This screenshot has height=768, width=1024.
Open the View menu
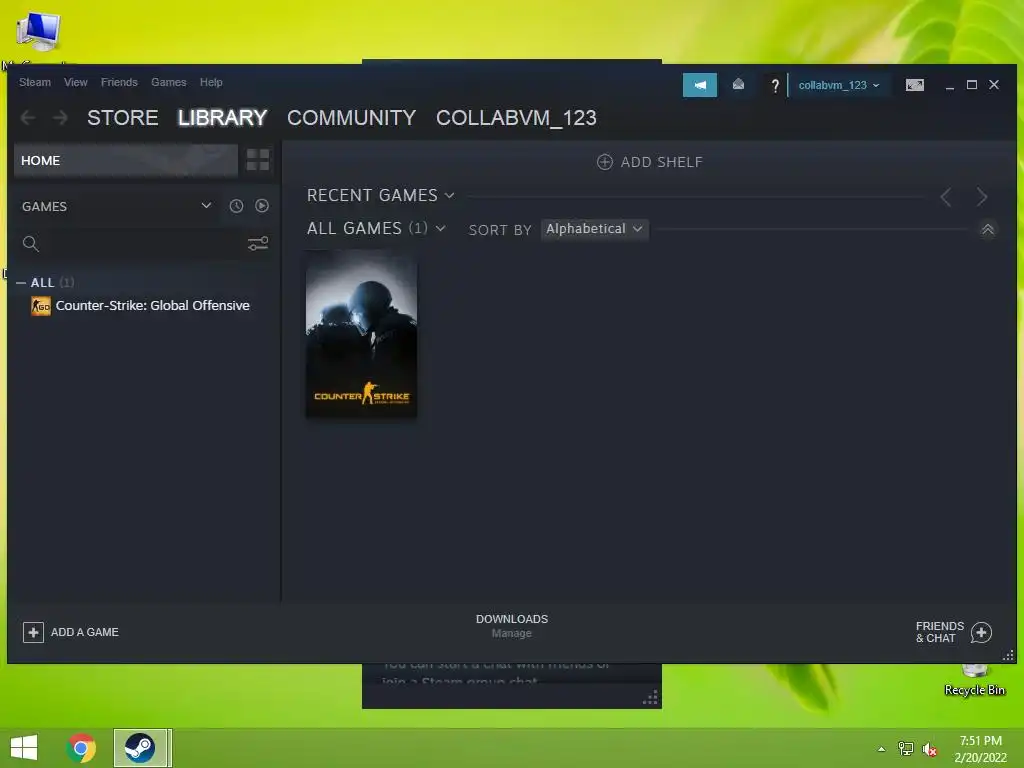[x=76, y=82]
